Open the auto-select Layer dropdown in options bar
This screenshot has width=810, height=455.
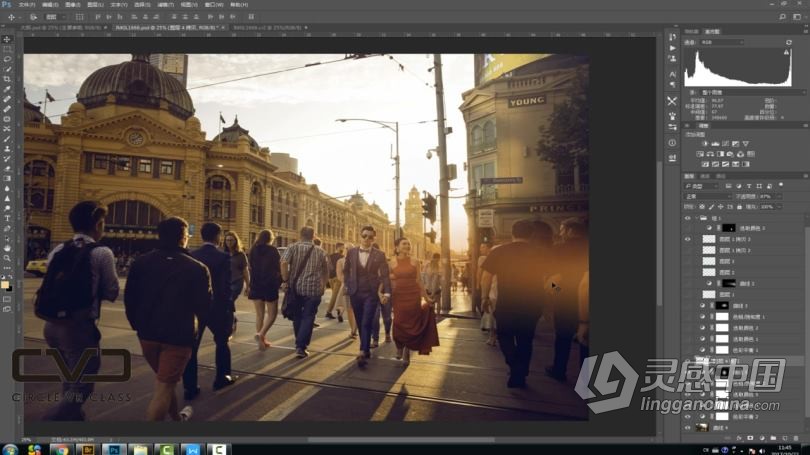point(54,17)
